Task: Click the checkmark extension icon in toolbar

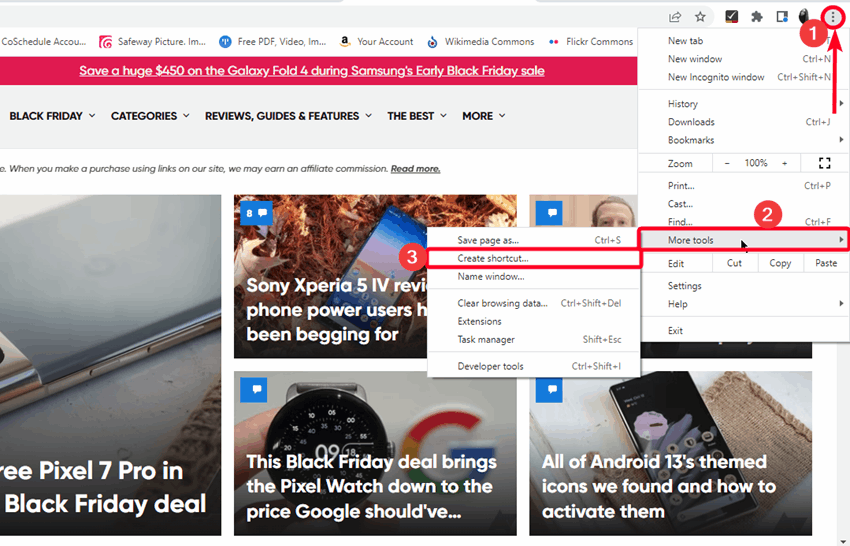Action: (x=731, y=17)
